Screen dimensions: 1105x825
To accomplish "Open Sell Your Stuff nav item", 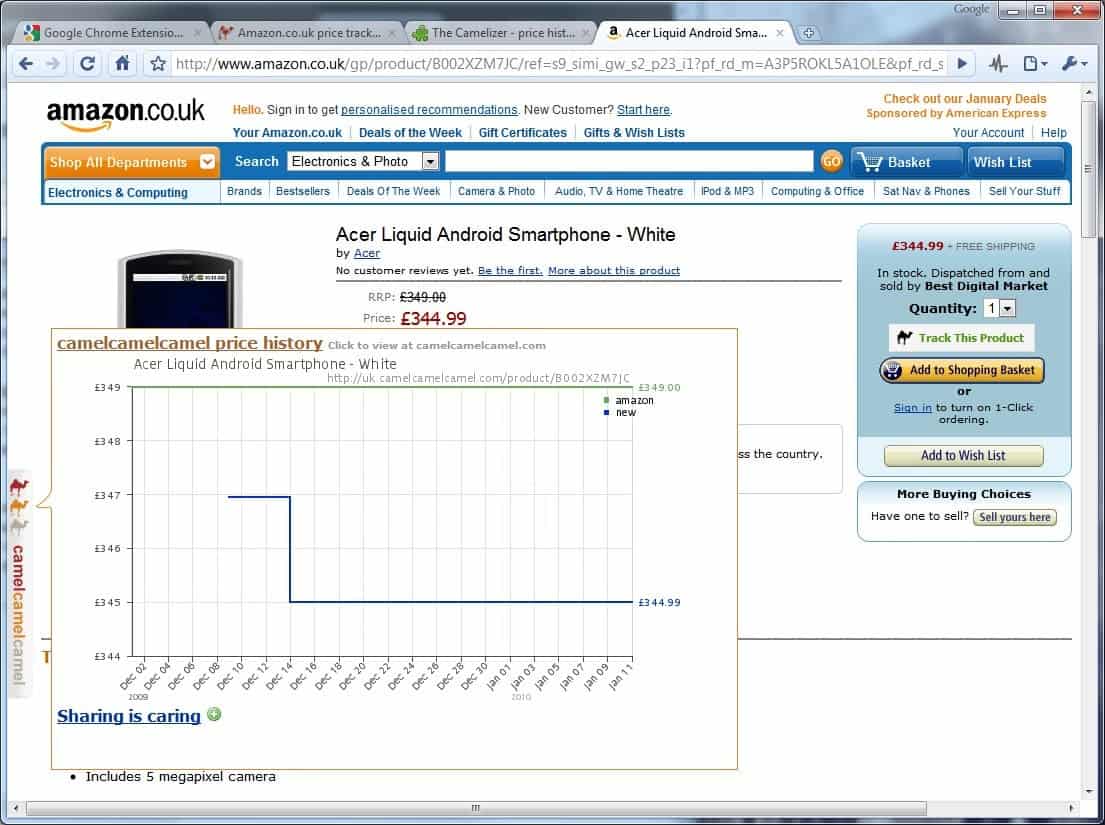I will click(1025, 191).
